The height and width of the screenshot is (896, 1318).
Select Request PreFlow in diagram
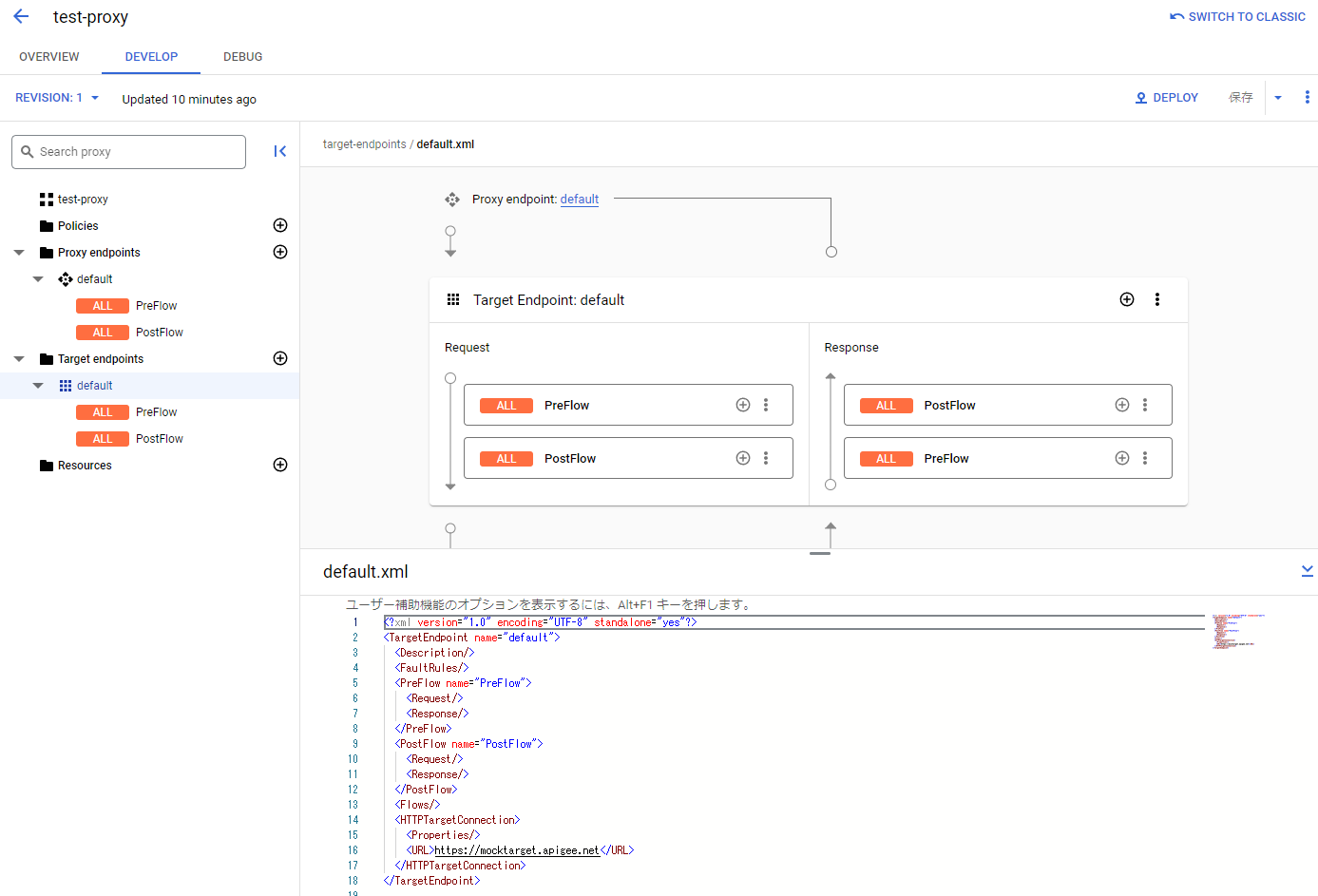click(x=628, y=405)
